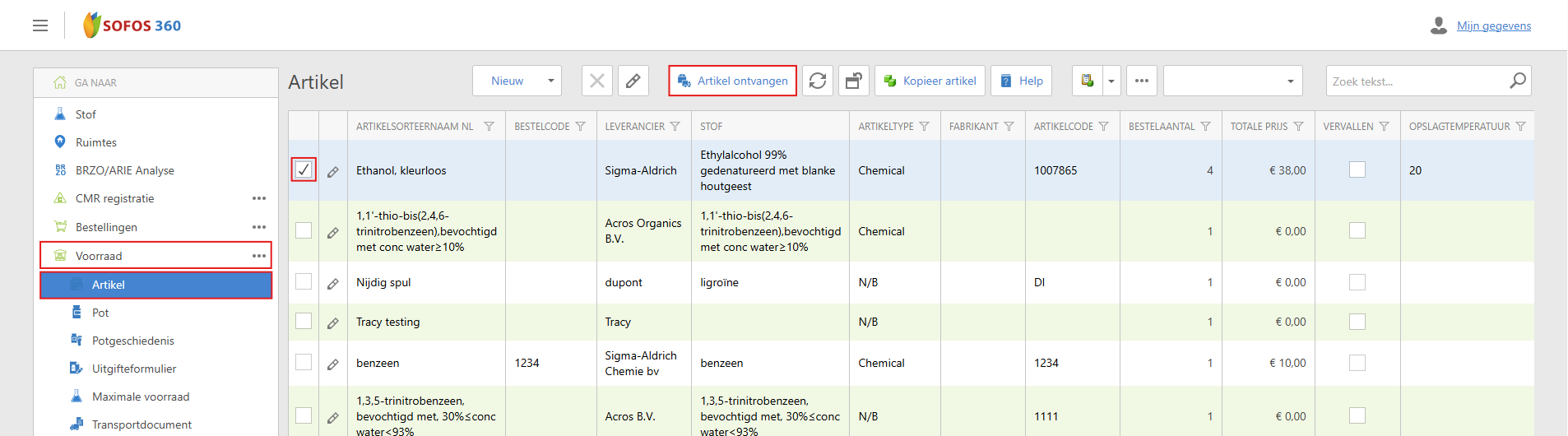Toggle Vervallen checkbox for Tracy testing
Image resolution: width=1568 pixels, height=436 pixels.
pyautogui.click(x=1357, y=322)
